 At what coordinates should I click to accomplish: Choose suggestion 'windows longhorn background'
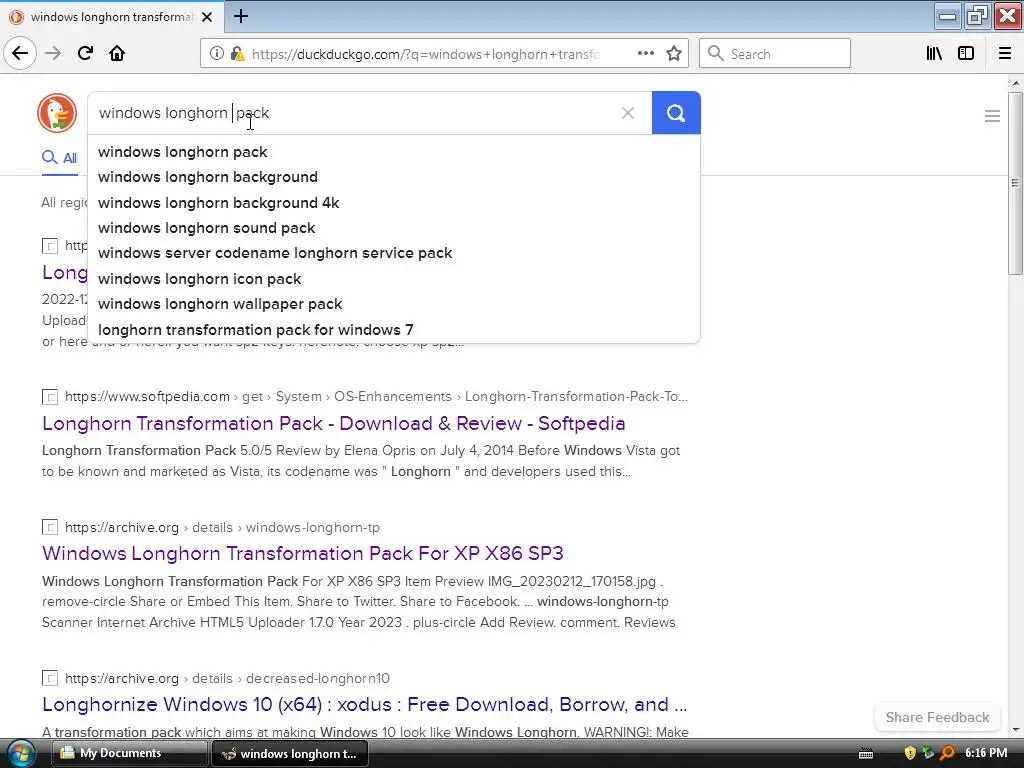tap(394, 177)
